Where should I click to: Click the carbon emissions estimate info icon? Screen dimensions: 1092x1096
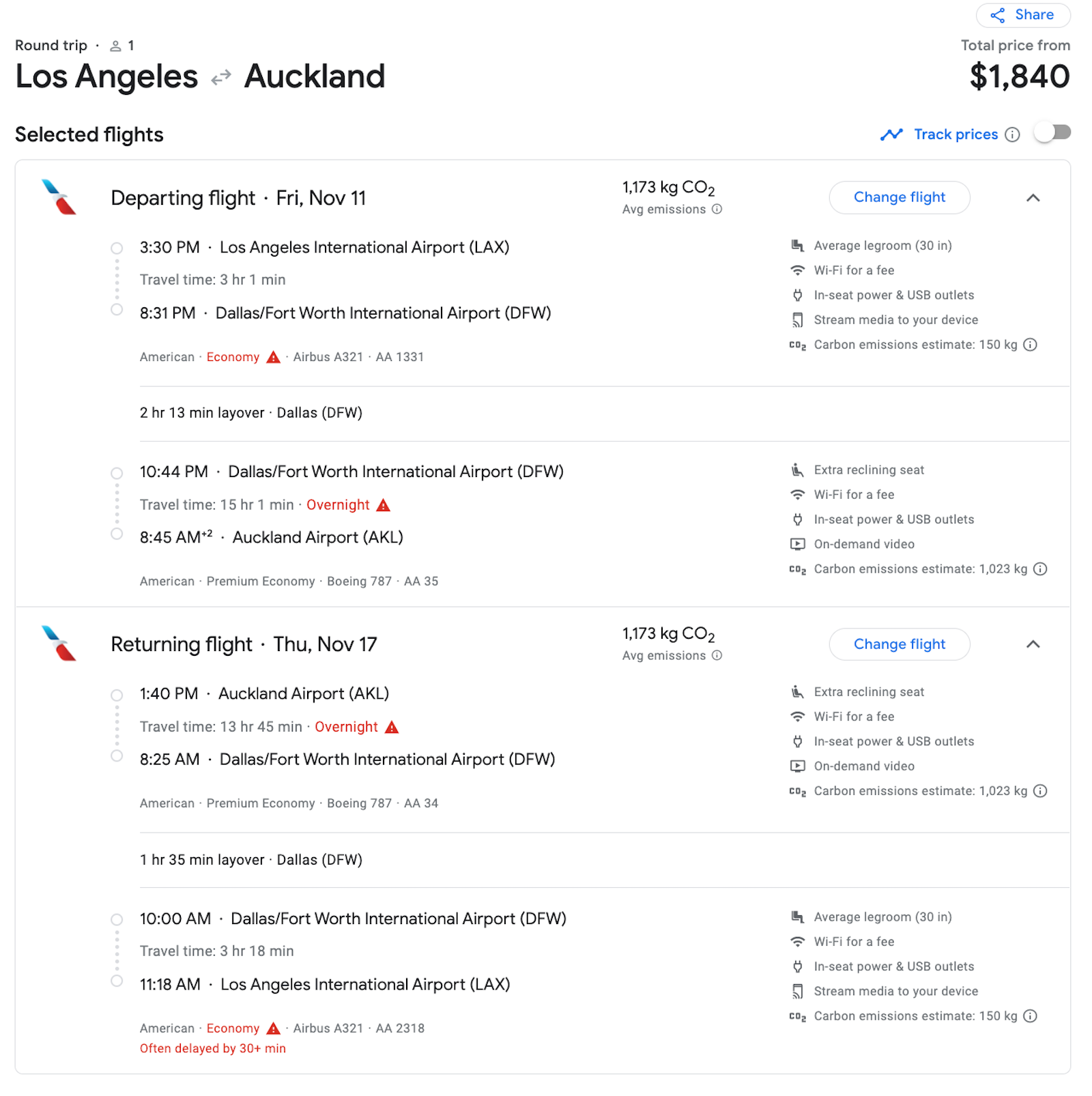tap(1030, 345)
